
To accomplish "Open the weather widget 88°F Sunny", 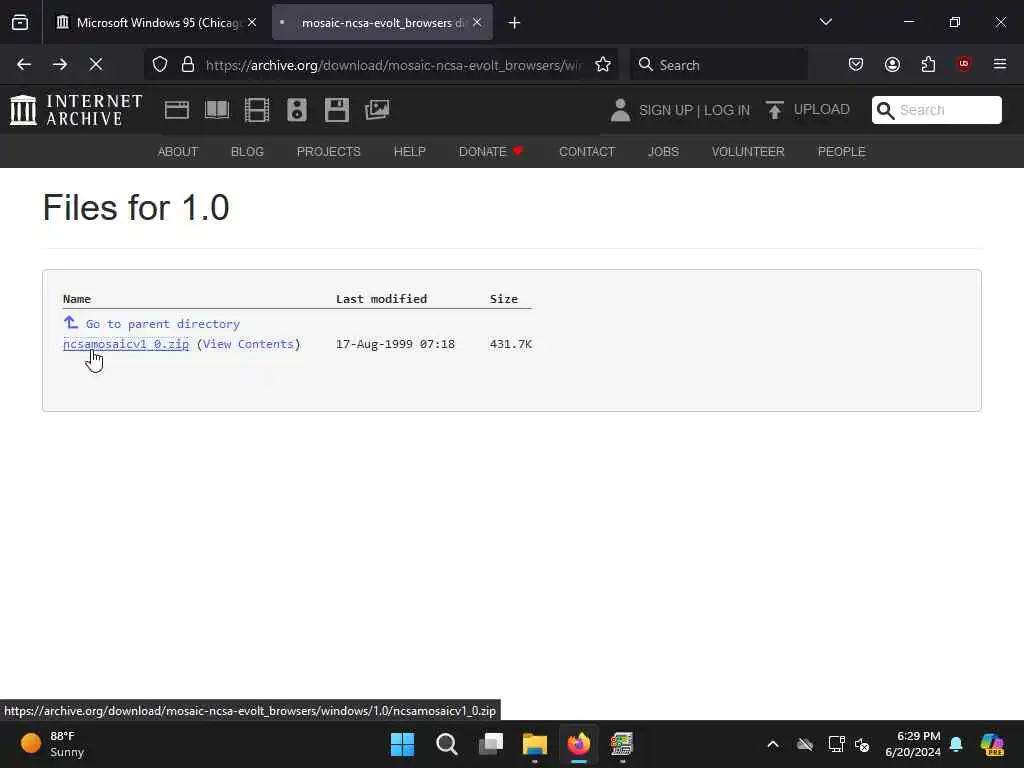I will point(53,744).
